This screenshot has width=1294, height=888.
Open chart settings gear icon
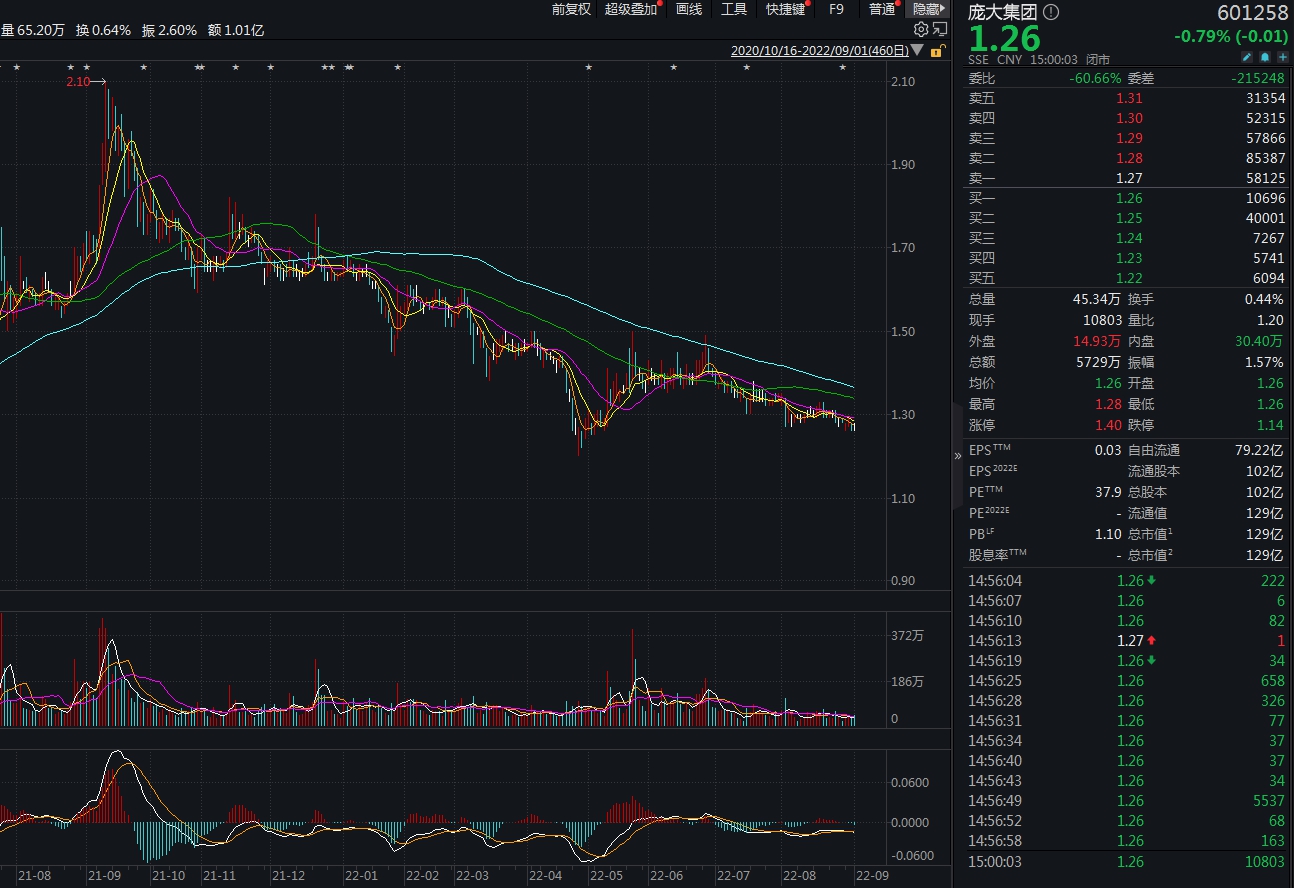coord(921,30)
